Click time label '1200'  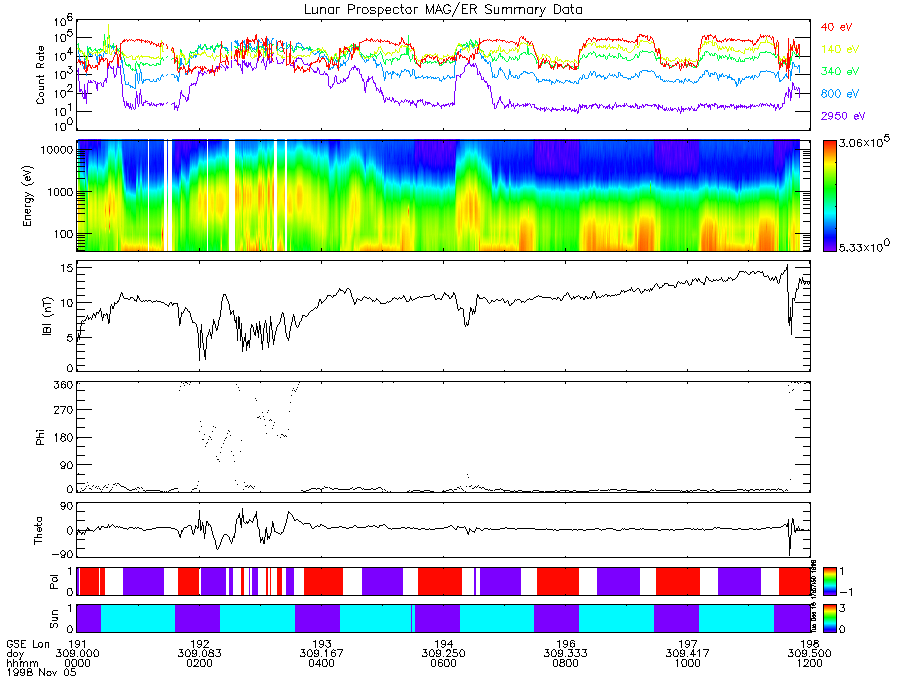pos(810,663)
